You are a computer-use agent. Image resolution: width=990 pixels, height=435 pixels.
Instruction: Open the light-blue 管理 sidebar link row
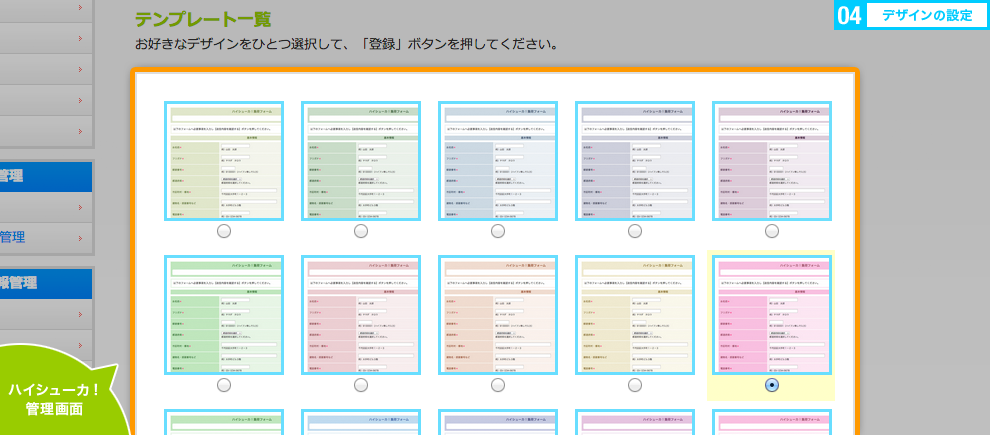pos(45,238)
